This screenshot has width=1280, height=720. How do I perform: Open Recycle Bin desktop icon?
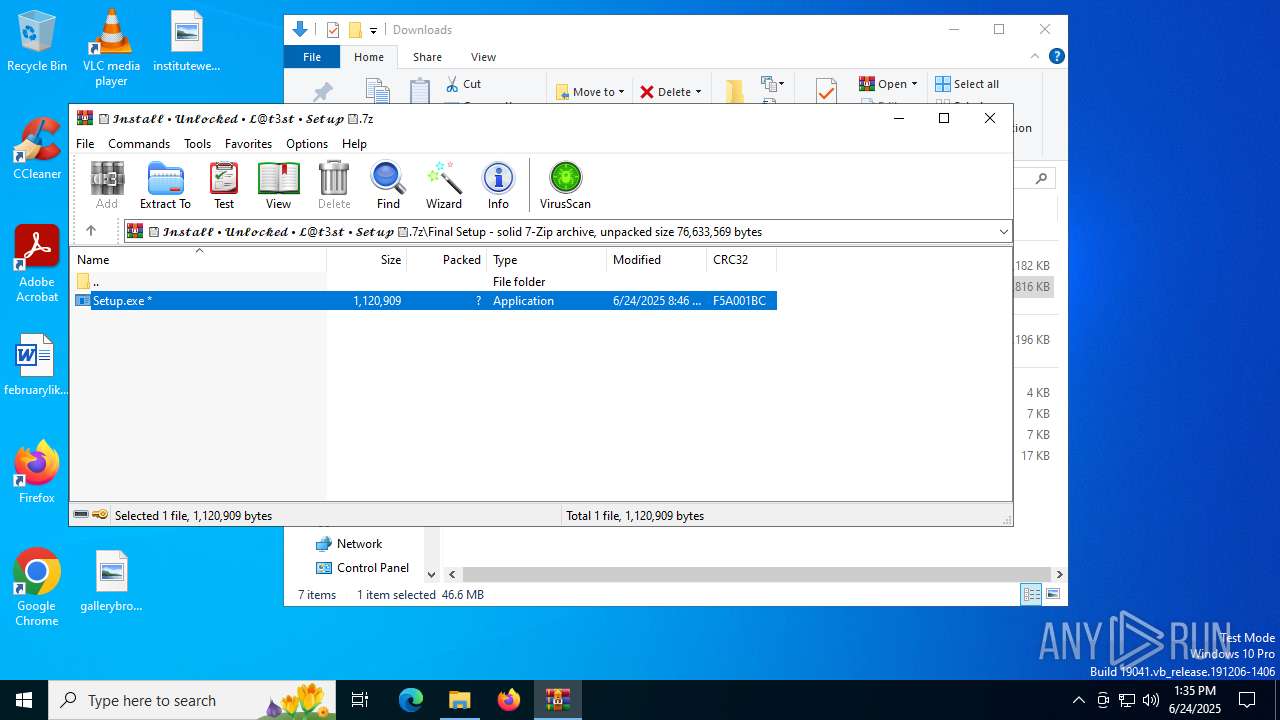pos(37,41)
